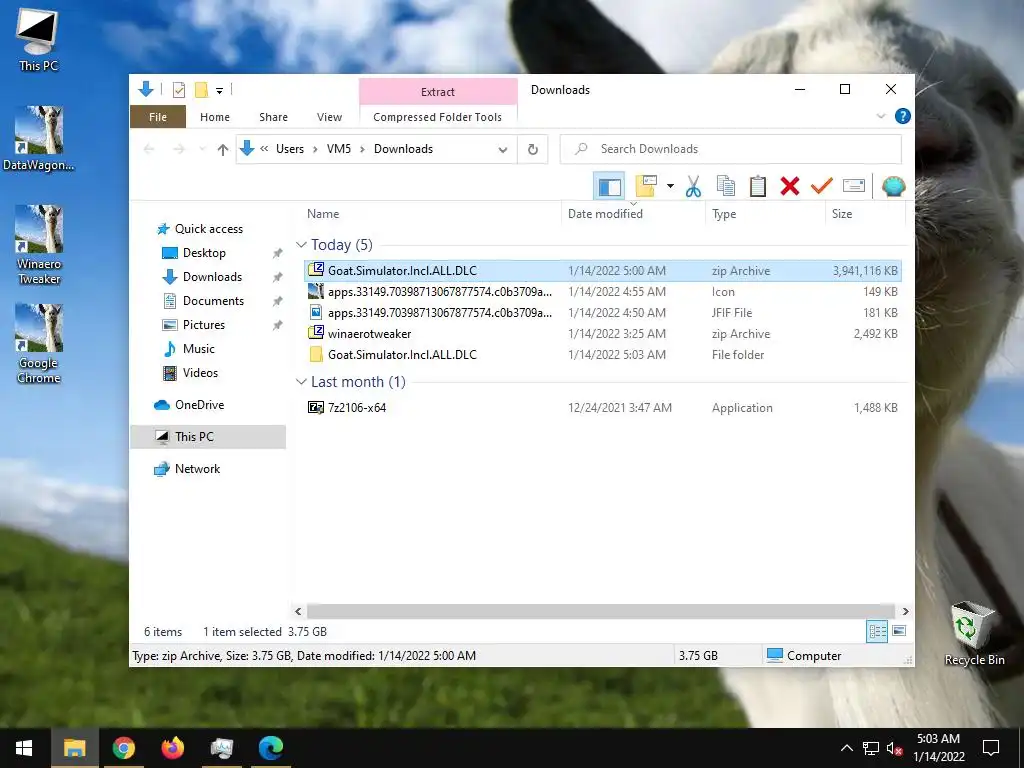Select the Goat.Simulator.Incl.ALL.DLC file folder

coord(603,354)
